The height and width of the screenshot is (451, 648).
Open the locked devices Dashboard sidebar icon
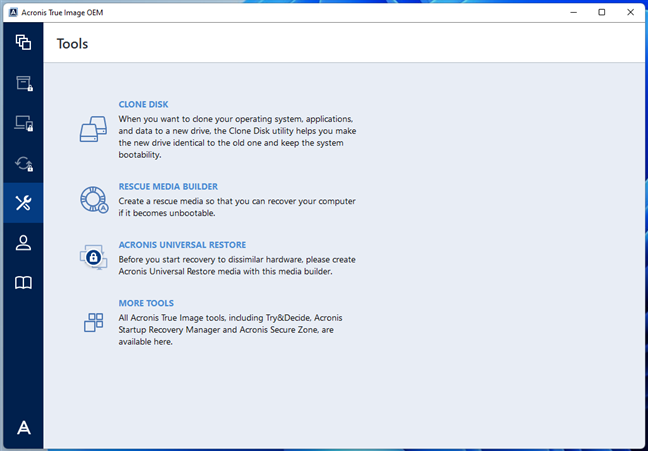click(x=24, y=123)
